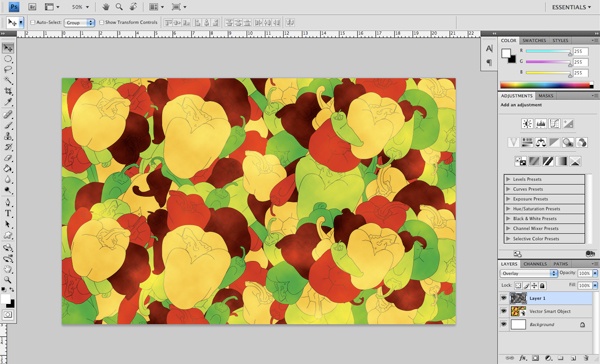
Task: Select the Move tool in toolbox
Action: 8,48
